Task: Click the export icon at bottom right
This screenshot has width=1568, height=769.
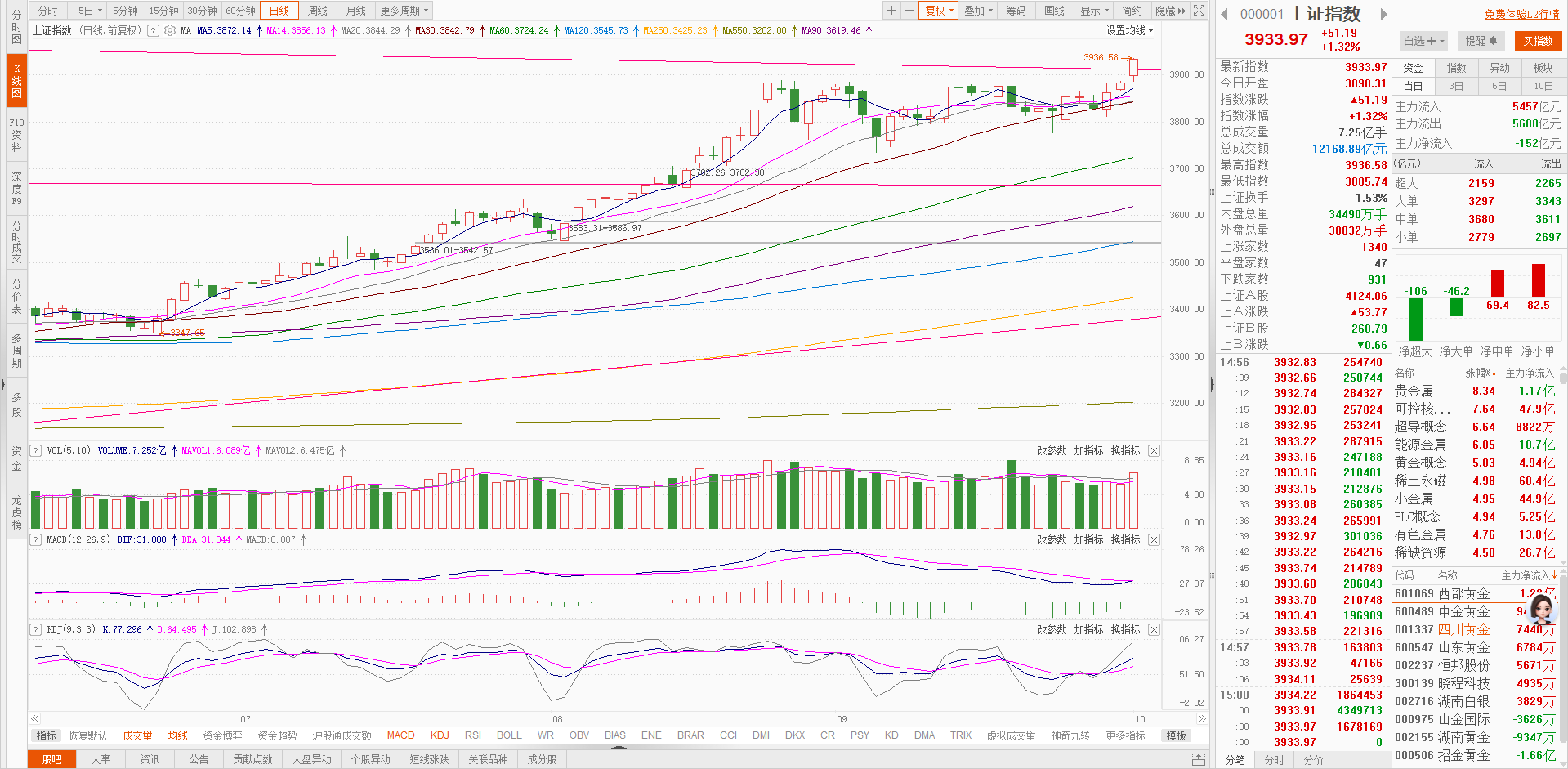Action: point(1199,759)
